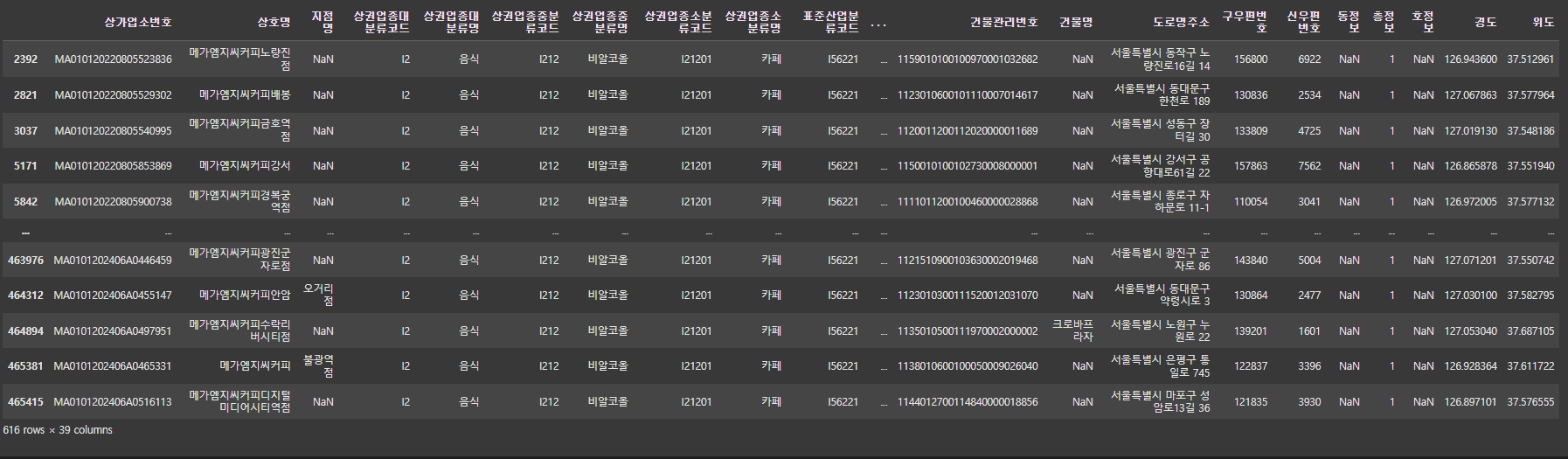
Task: Select row index 464894
Action: coord(25,330)
